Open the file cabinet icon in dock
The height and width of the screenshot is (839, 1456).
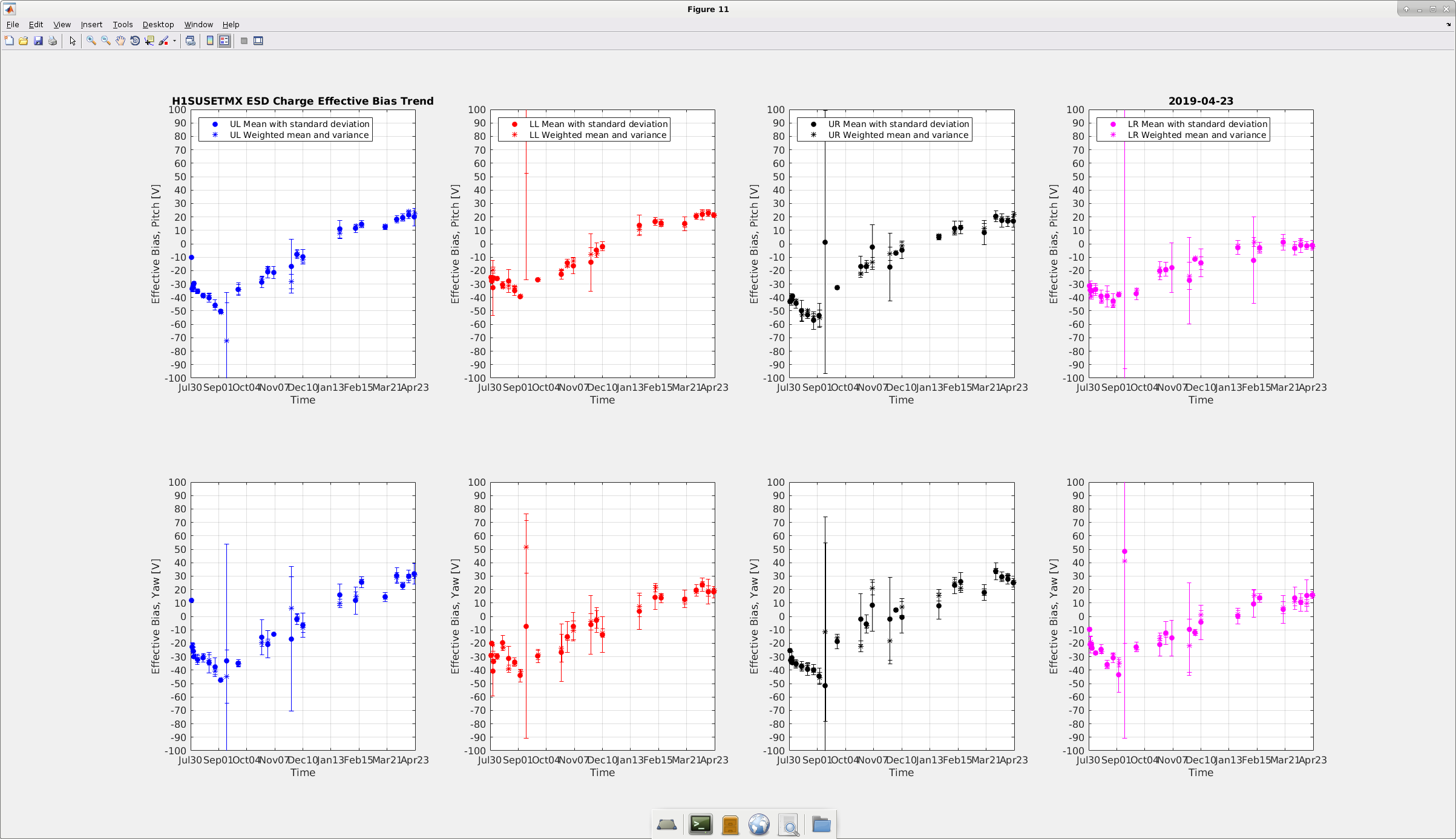[730, 824]
